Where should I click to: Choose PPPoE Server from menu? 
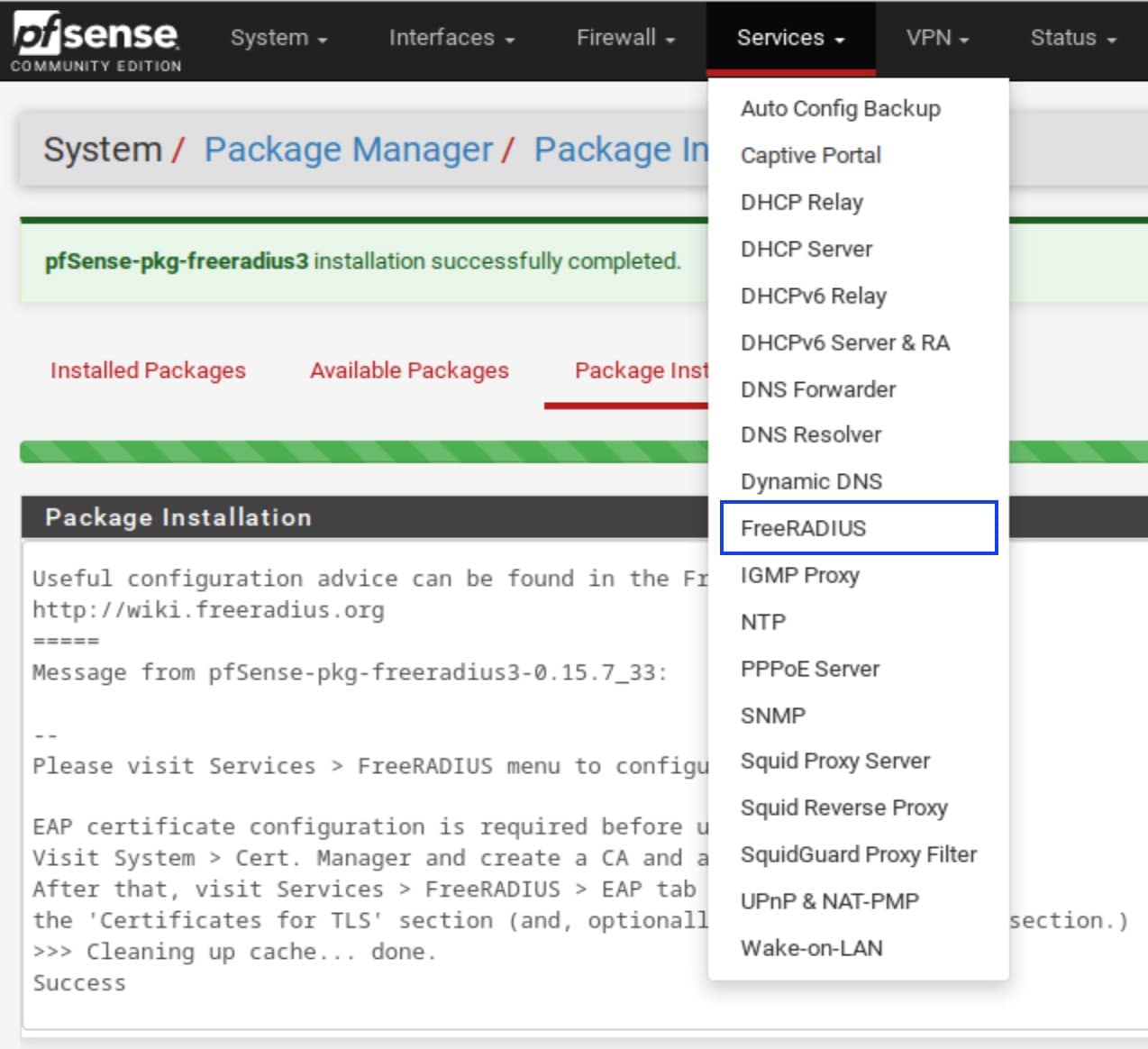coord(858,669)
